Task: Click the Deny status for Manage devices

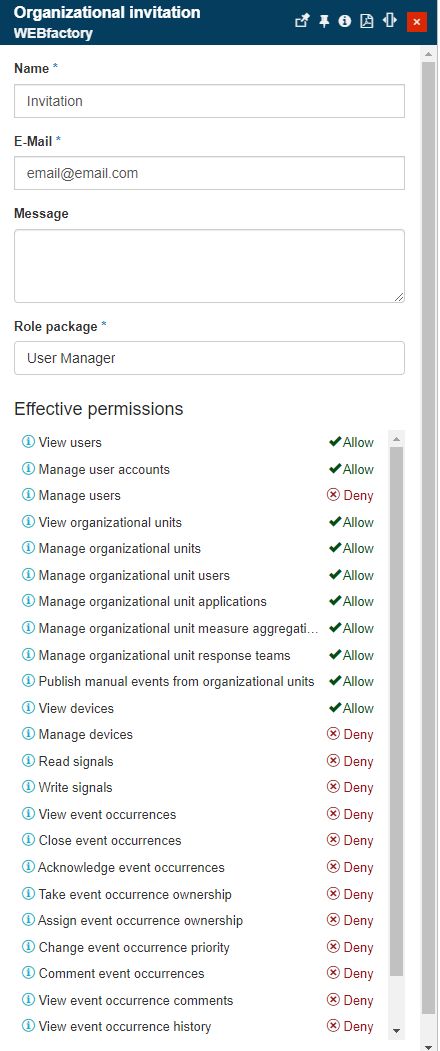Action: (349, 734)
